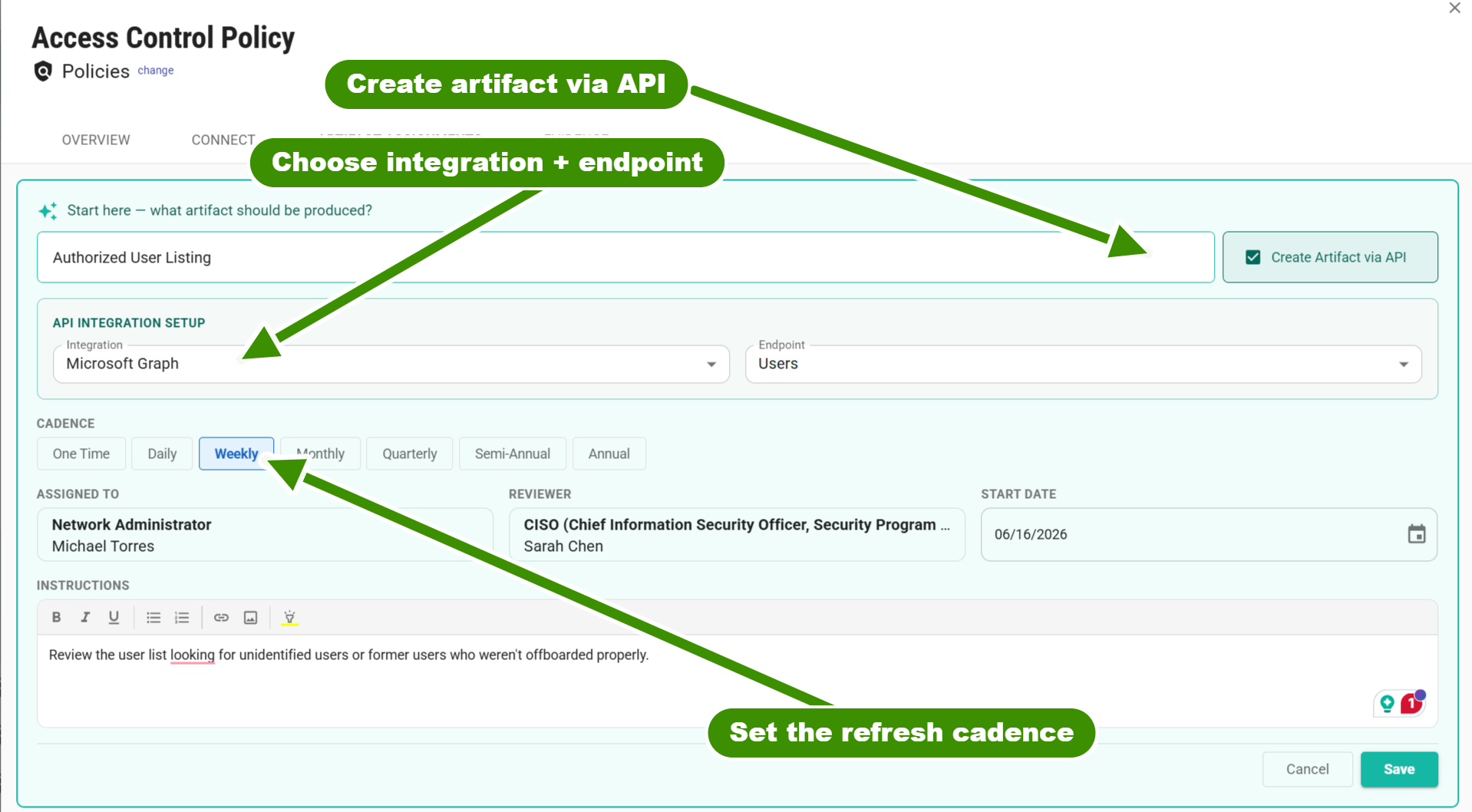Viewport: 1472px width, 812px height.
Task: Click into the instructions text area
Action: [x=737, y=681]
